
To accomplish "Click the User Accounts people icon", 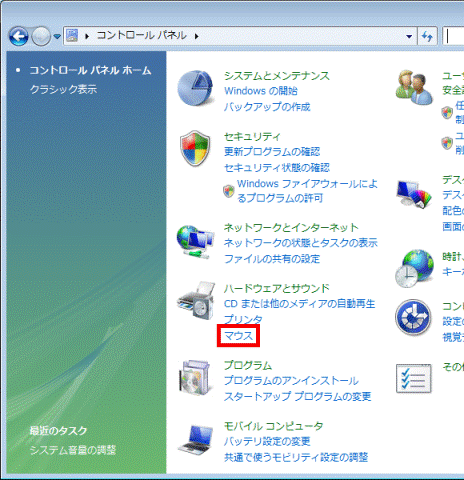I will [x=414, y=87].
